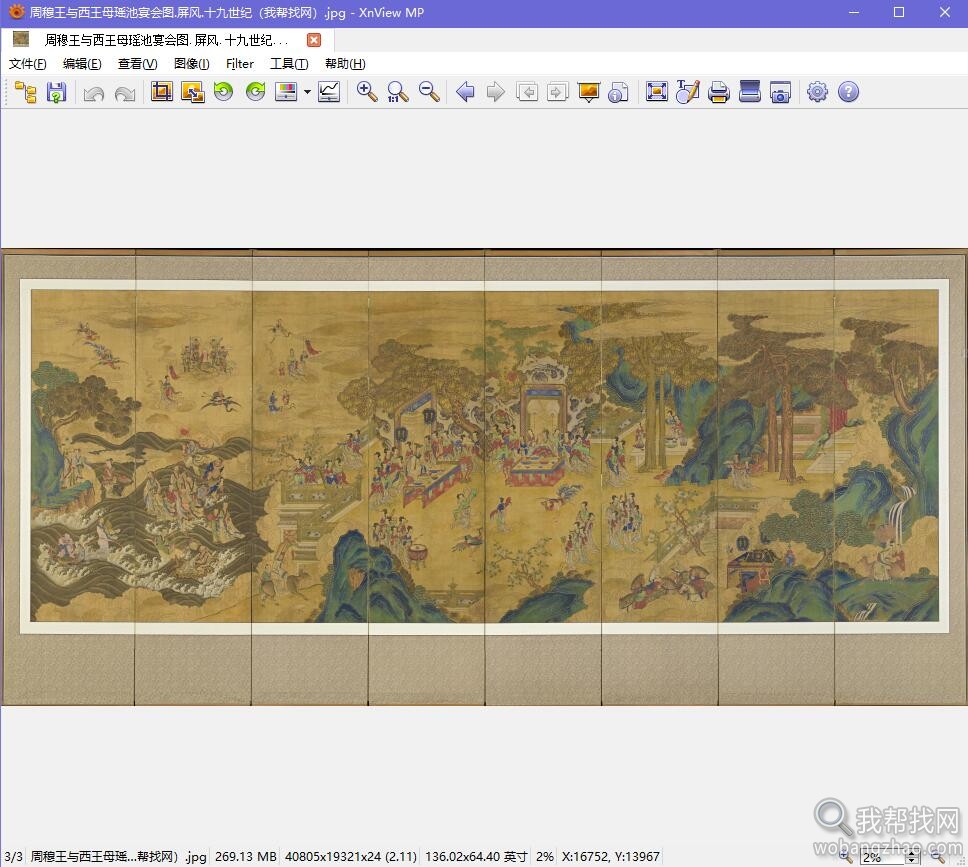The height and width of the screenshot is (867, 968).
Task: Open the 工具(T) menu
Action: [289, 64]
